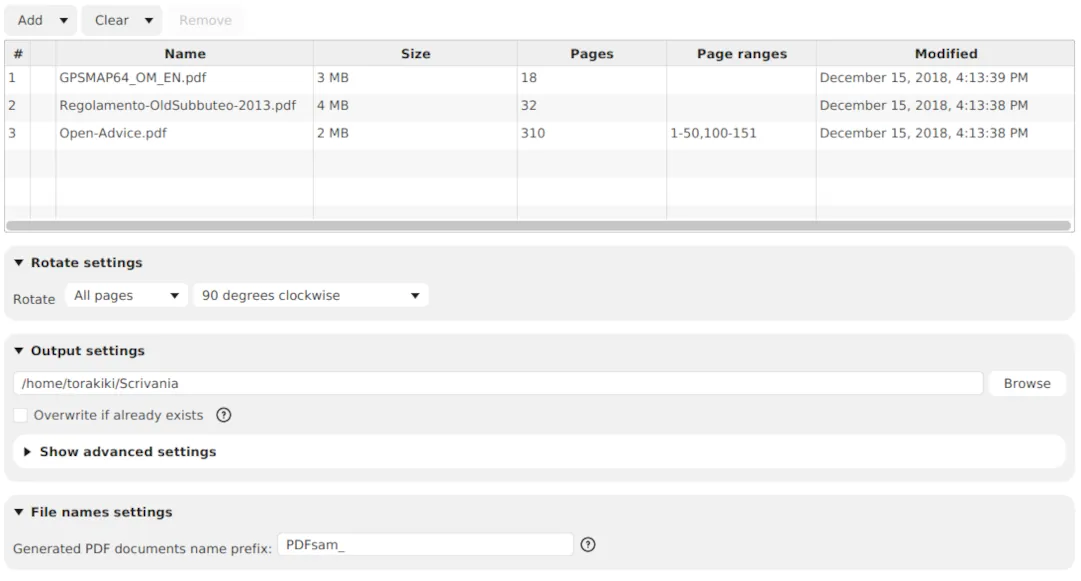Click the Browse button

pos(1027,384)
